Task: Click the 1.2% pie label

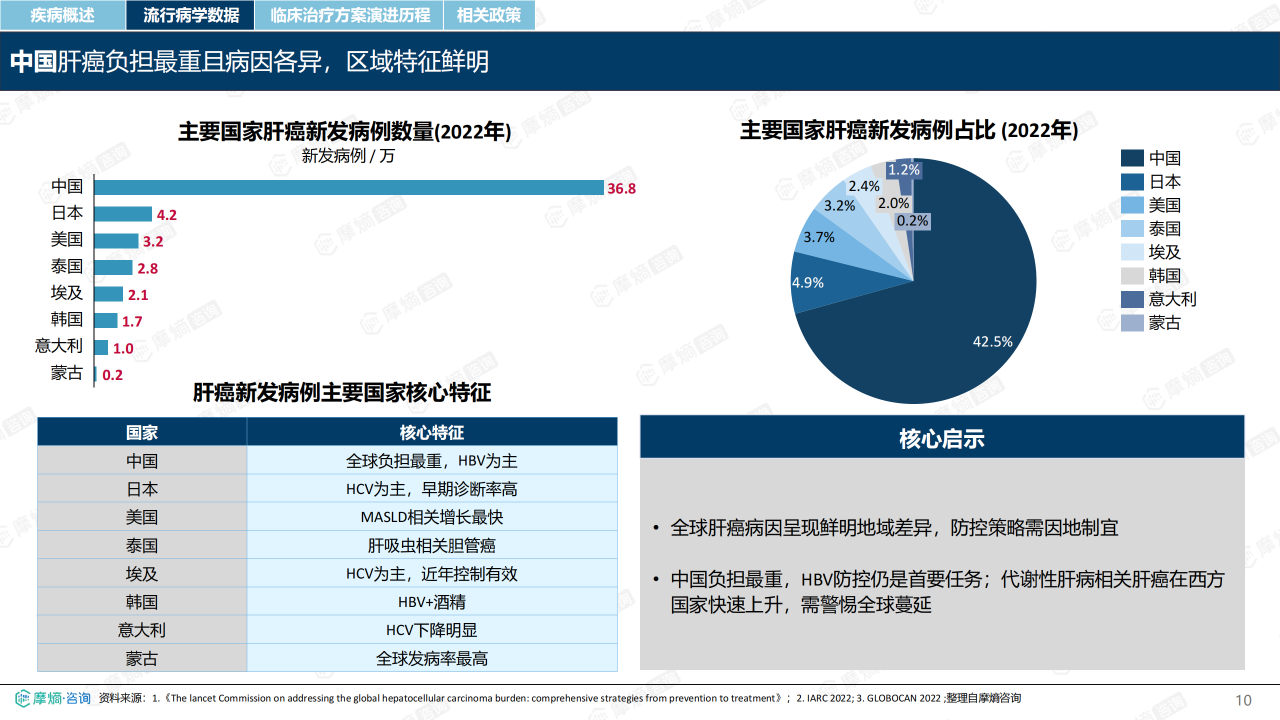Action: tap(904, 170)
